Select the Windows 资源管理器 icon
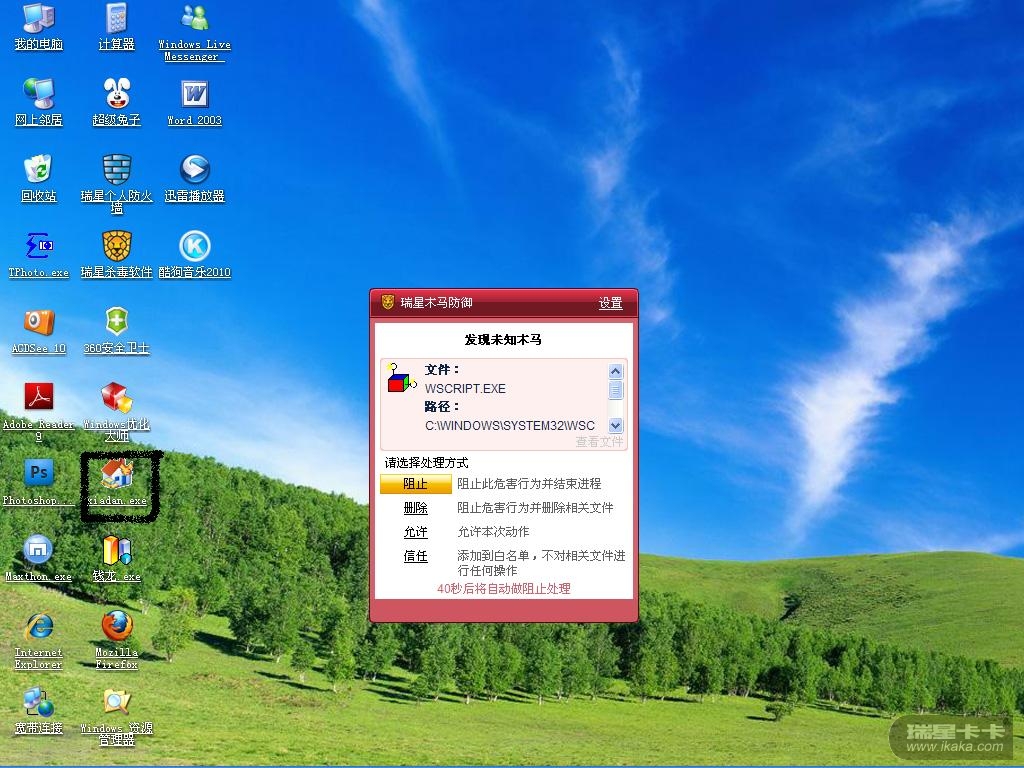Image resolution: width=1024 pixels, height=768 pixels. pyautogui.click(x=116, y=716)
